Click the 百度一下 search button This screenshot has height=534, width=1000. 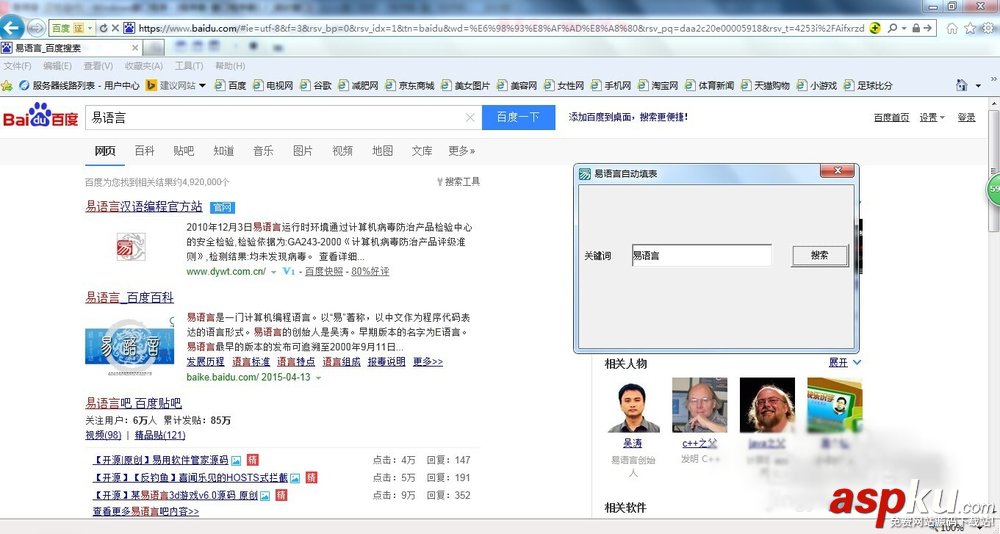(x=518, y=117)
